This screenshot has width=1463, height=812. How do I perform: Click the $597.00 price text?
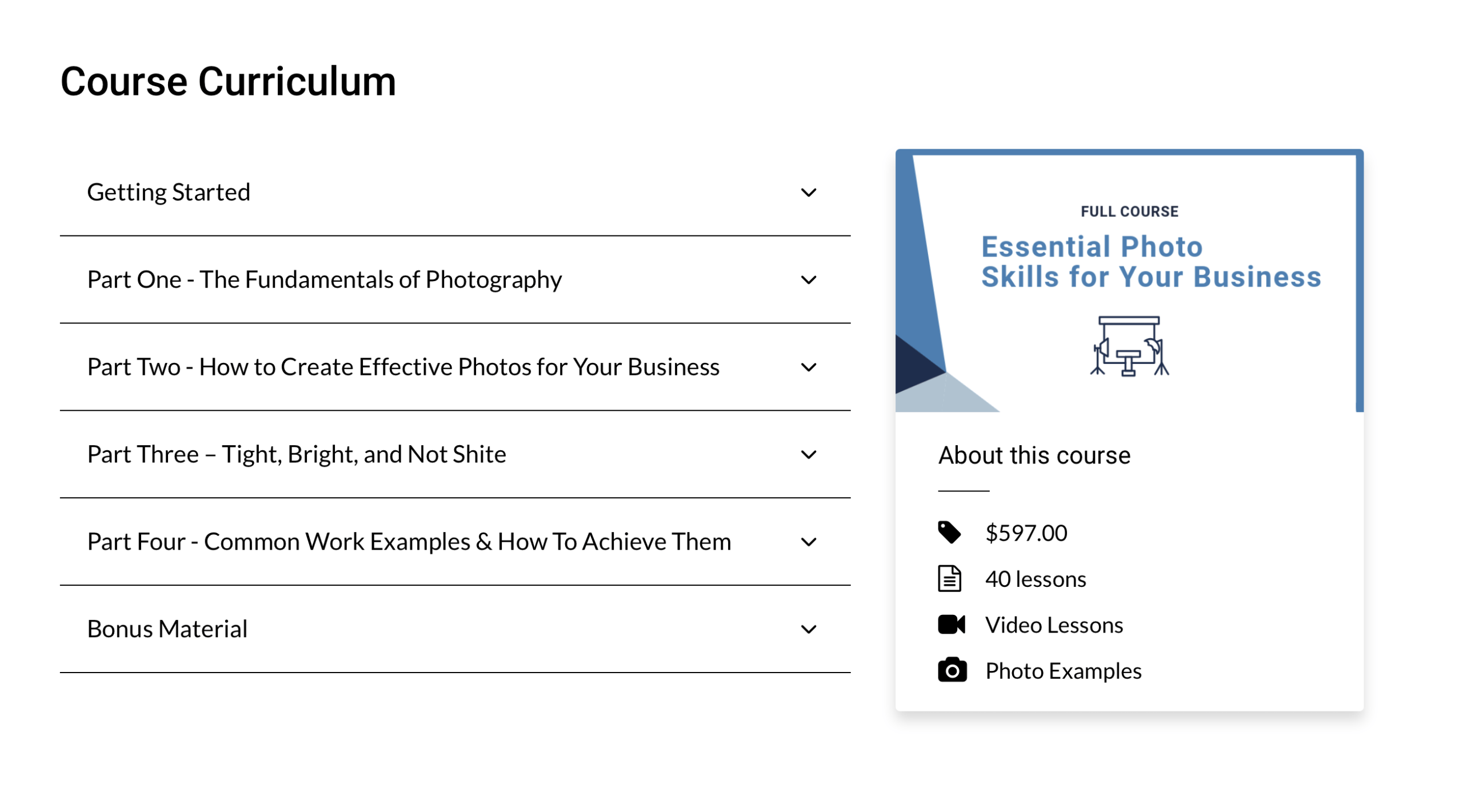pos(1025,532)
